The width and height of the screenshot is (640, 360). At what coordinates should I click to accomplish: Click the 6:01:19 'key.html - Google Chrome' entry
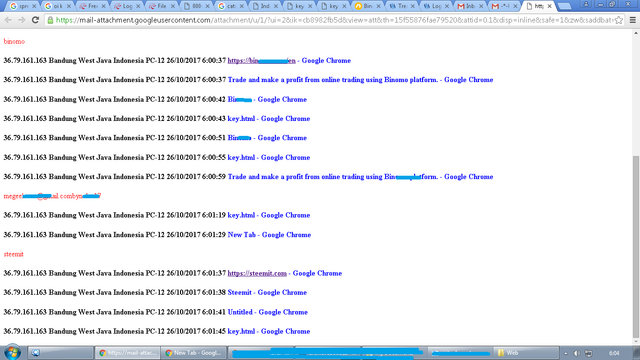coord(269,215)
